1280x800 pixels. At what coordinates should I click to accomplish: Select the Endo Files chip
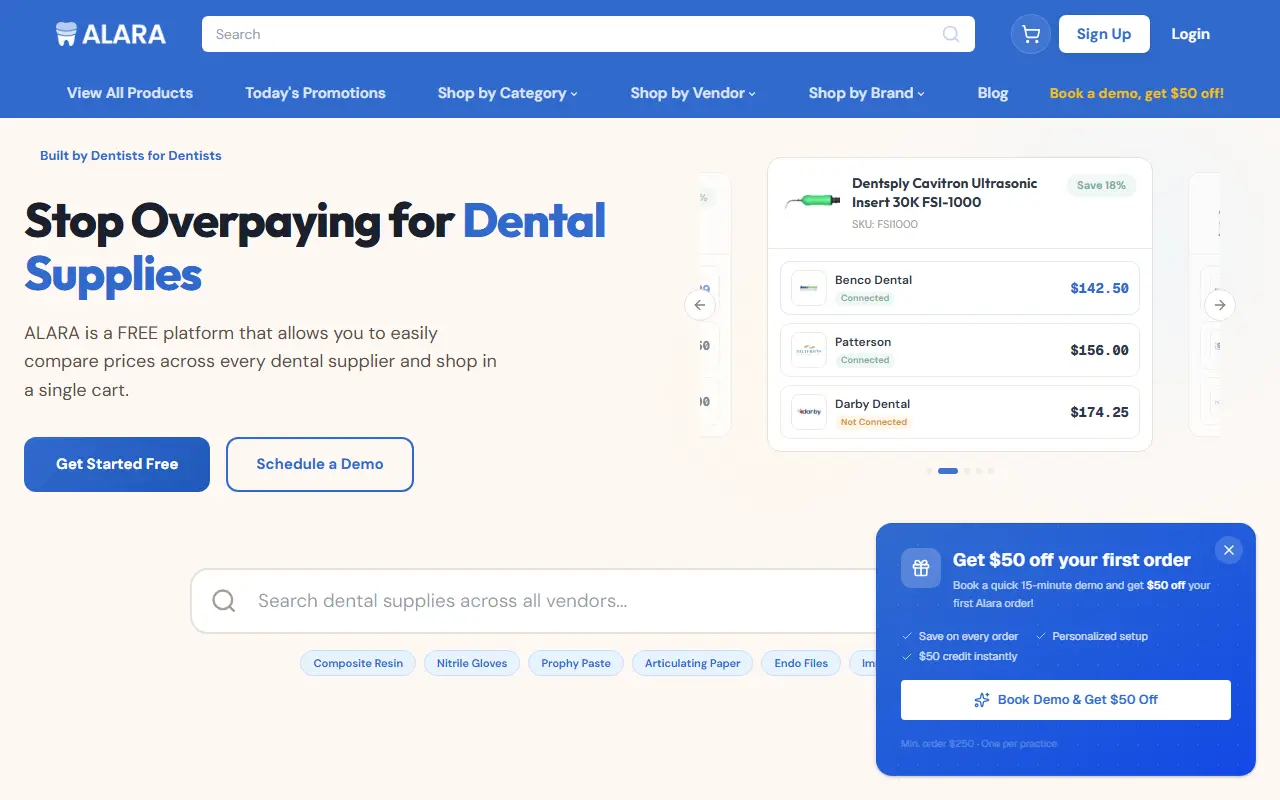click(801, 663)
